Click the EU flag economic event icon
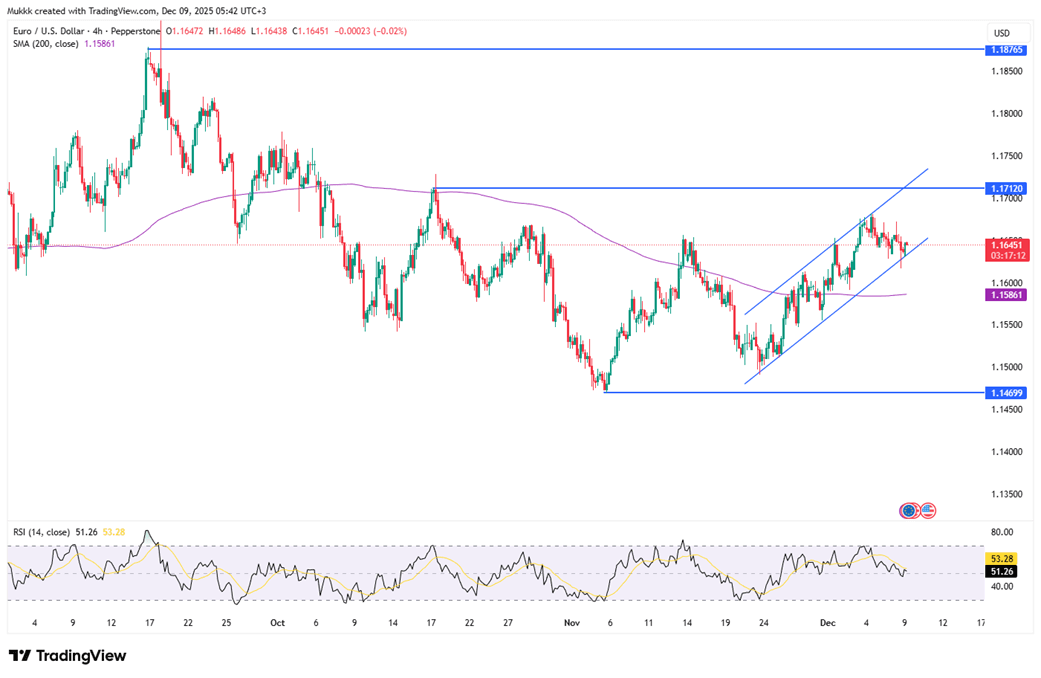Viewport: 1041px width, 678px height. [909, 510]
